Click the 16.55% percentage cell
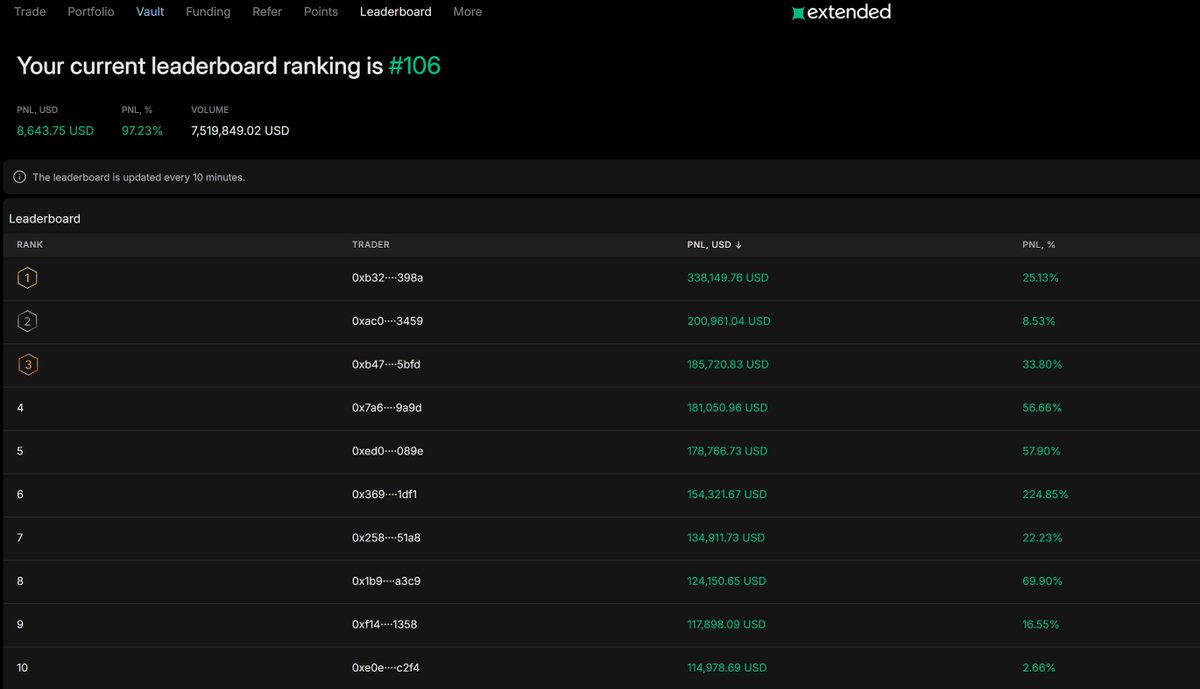The height and width of the screenshot is (689, 1200). coord(1040,624)
